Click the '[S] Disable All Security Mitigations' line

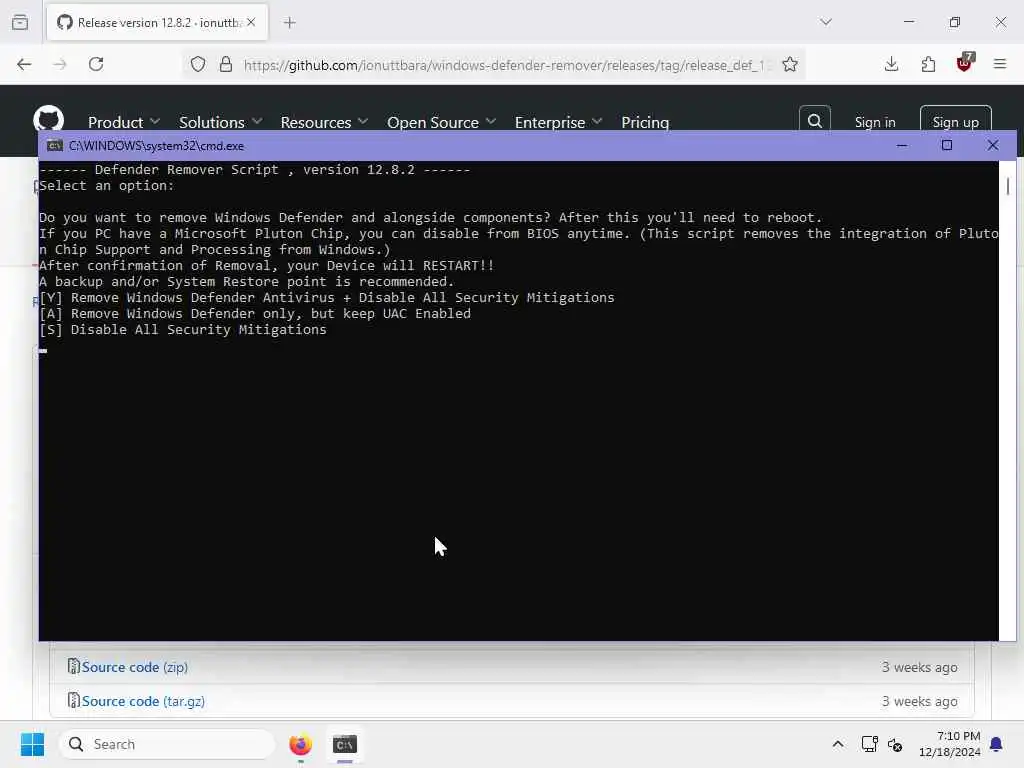[183, 330]
